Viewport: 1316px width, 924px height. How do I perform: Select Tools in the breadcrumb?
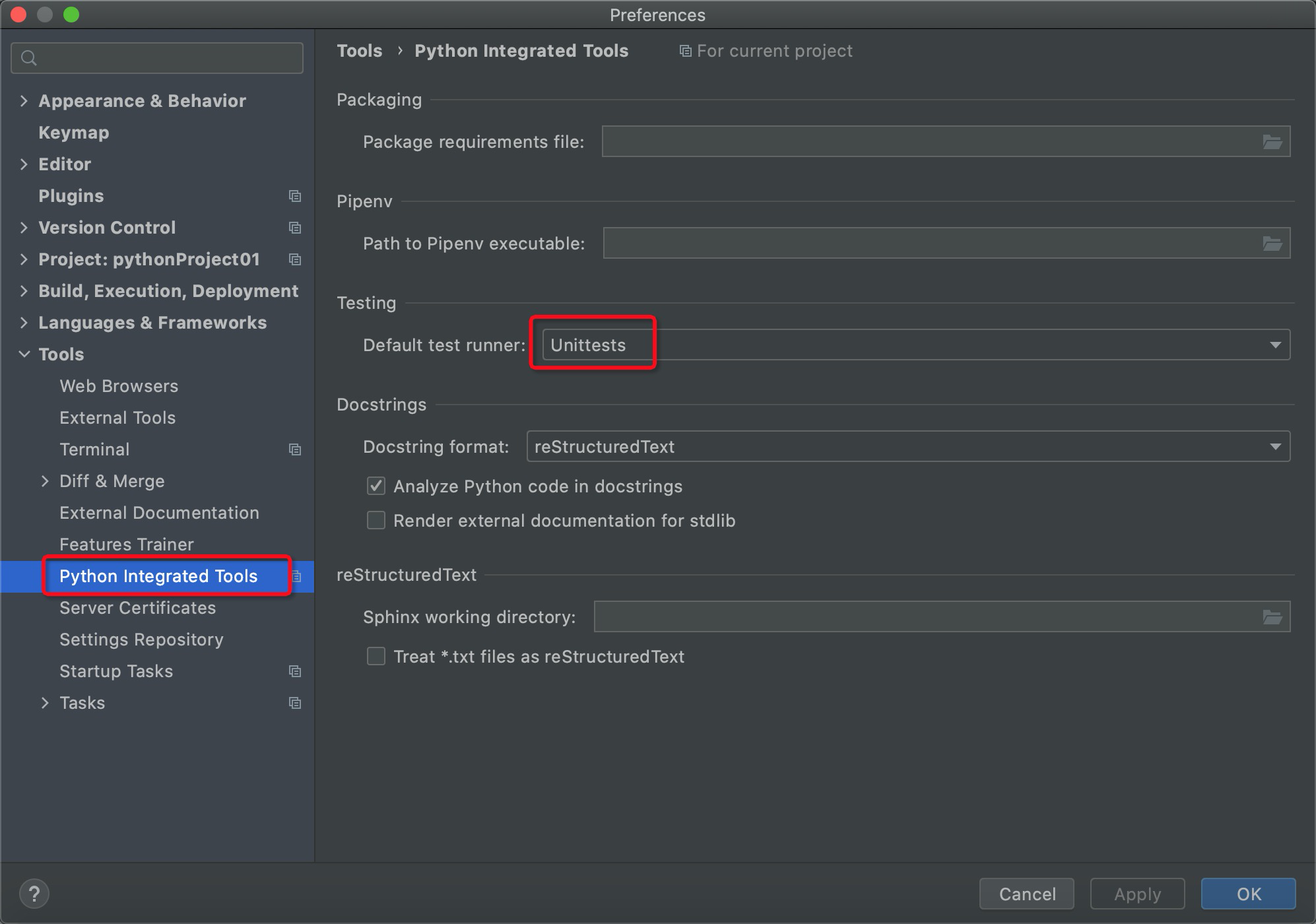[359, 50]
